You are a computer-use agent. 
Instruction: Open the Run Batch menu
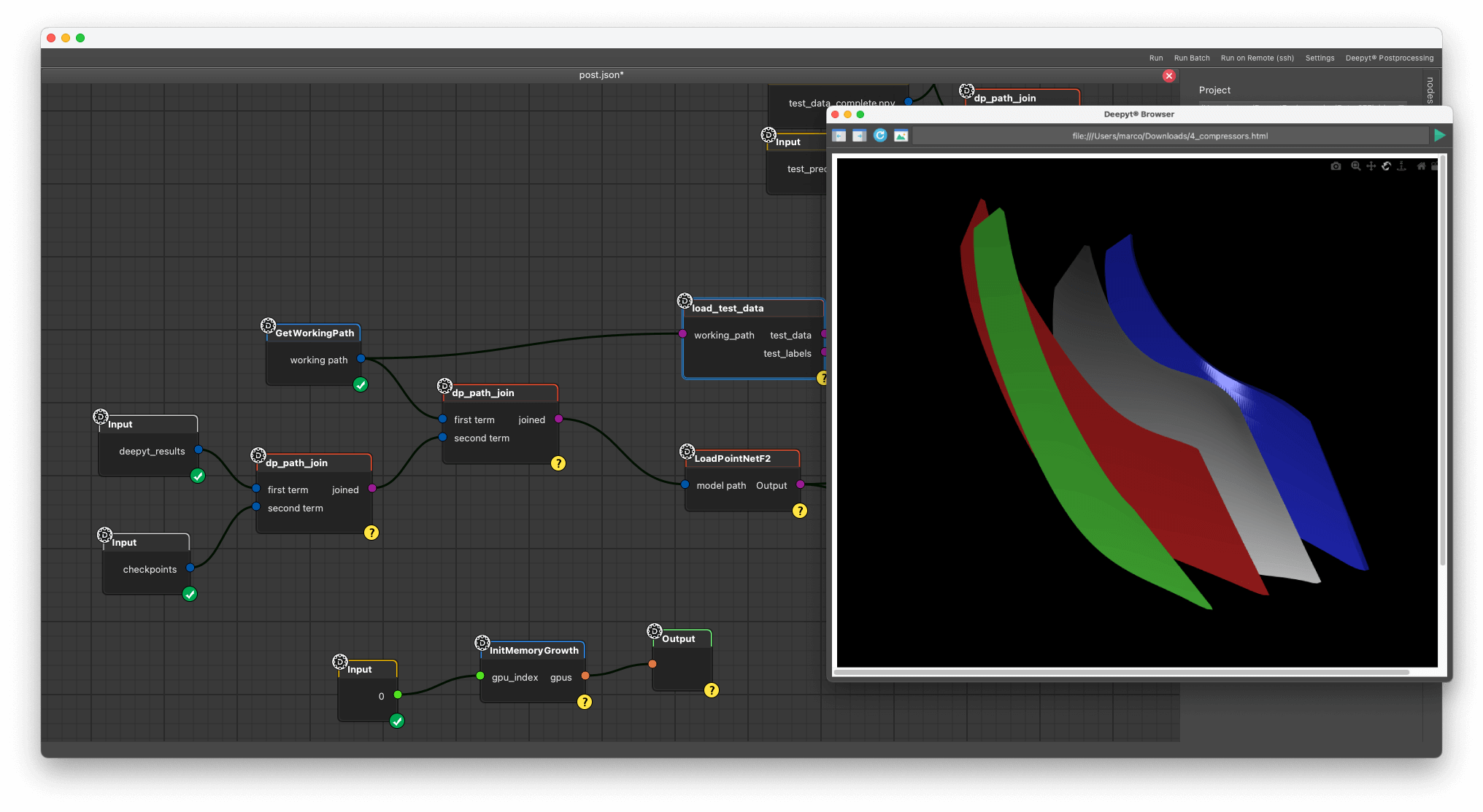[x=1192, y=58]
